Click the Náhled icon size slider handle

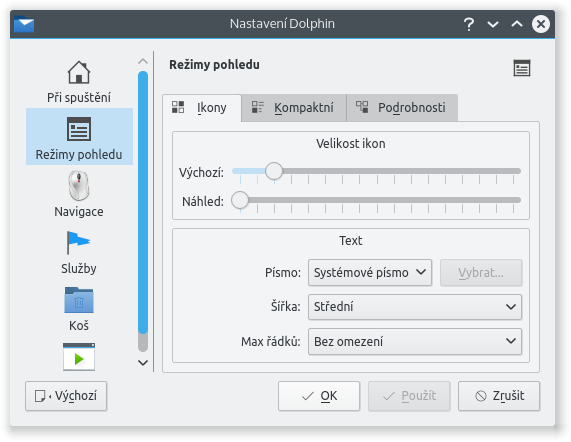[240, 200]
